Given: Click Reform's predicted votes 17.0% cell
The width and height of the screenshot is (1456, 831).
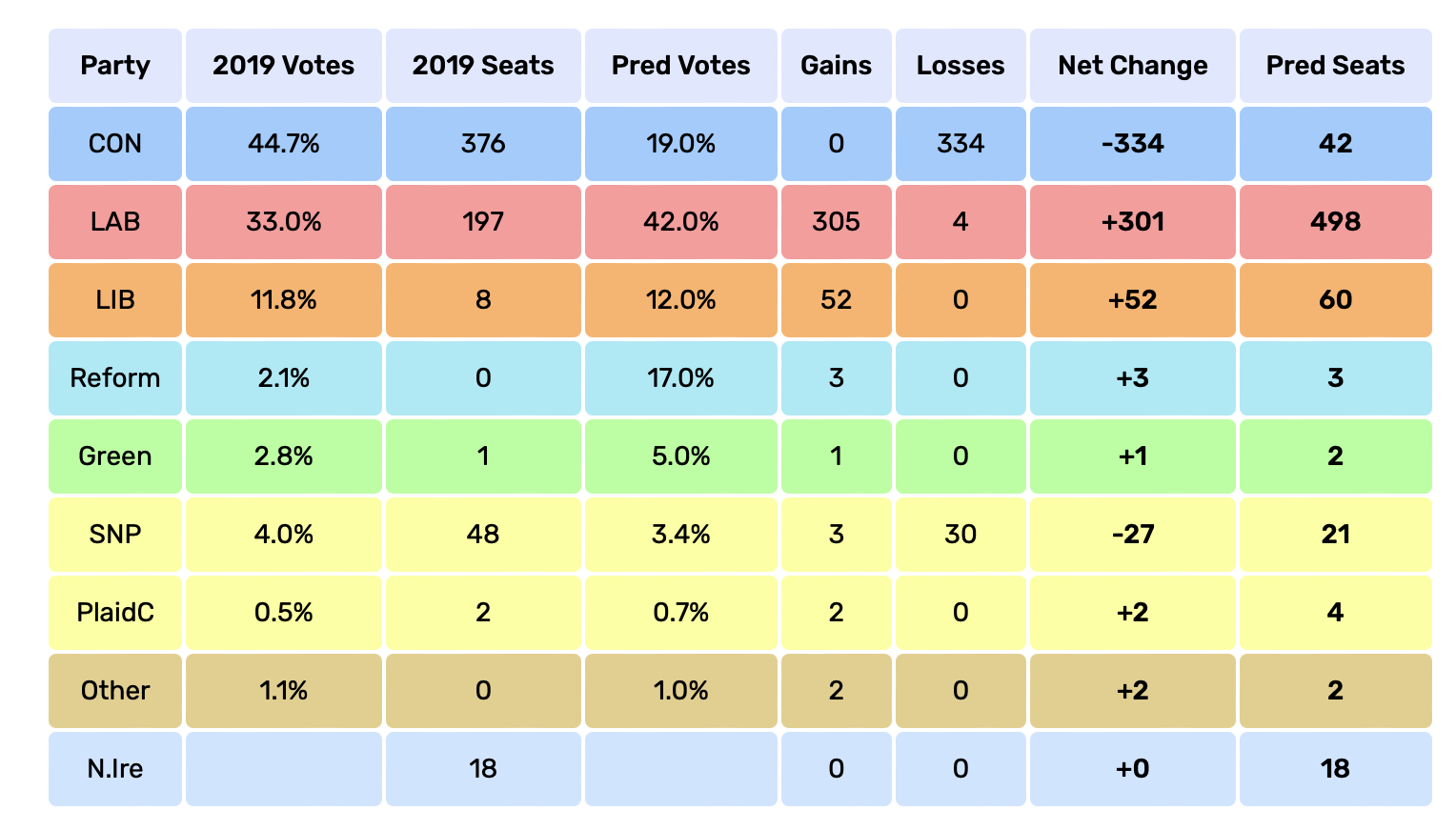Looking at the screenshot, I should click(x=680, y=378).
